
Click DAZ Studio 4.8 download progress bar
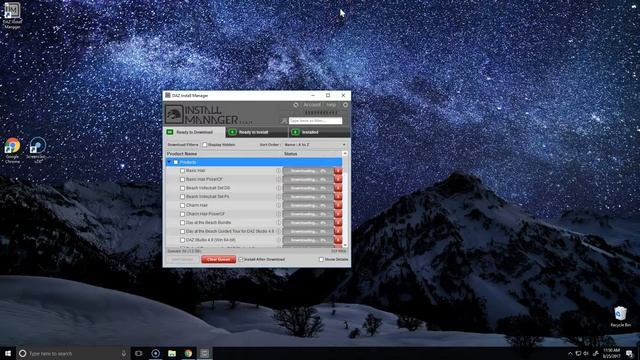click(x=308, y=240)
